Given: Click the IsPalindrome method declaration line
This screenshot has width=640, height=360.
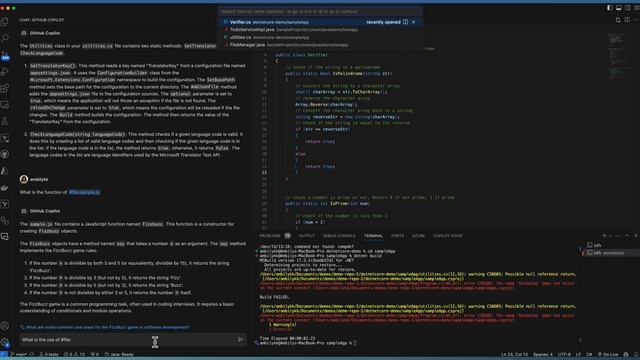Looking at the screenshot, I should (338, 73).
